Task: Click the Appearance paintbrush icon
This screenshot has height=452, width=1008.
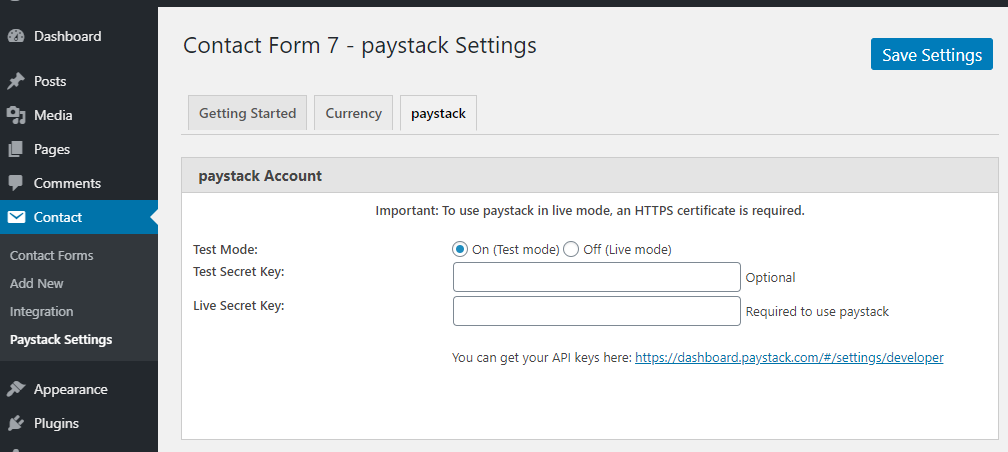Action: [16, 390]
